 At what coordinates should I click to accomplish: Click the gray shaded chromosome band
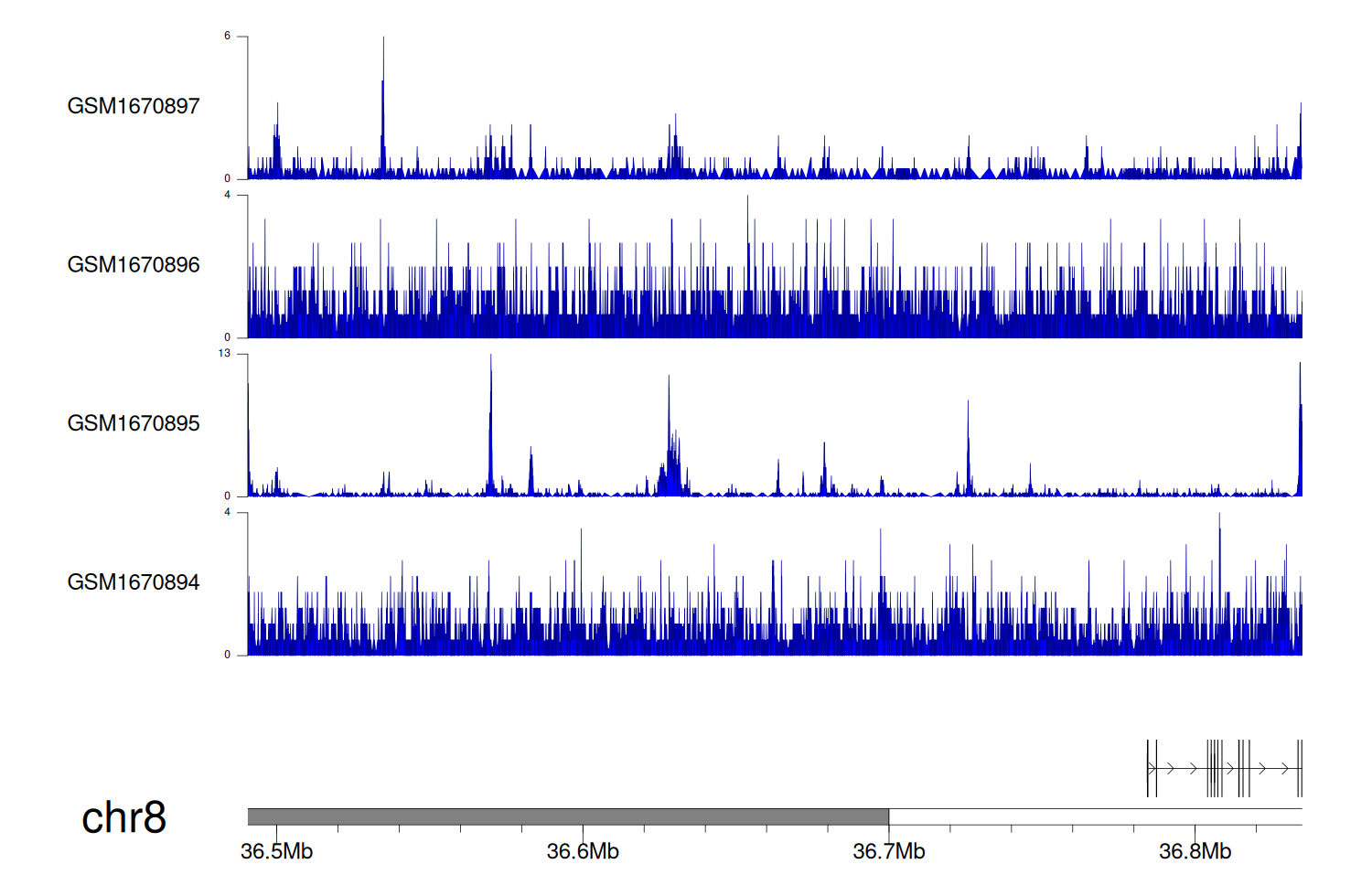(x=567, y=816)
